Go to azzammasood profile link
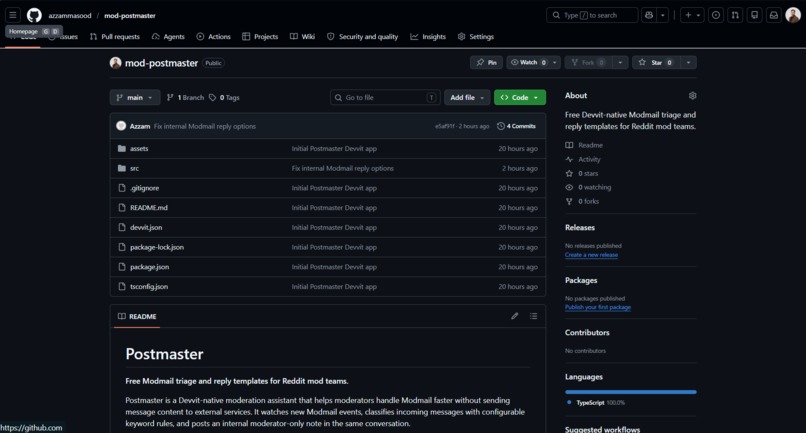806x433 pixels. tap(70, 15)
